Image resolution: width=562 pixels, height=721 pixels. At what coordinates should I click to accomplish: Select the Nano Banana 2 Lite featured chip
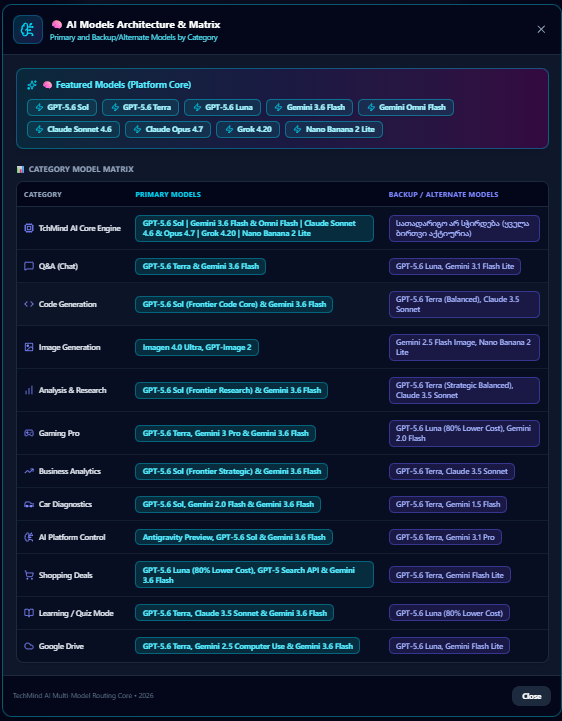pyautogui.click(x=334, y=129)
